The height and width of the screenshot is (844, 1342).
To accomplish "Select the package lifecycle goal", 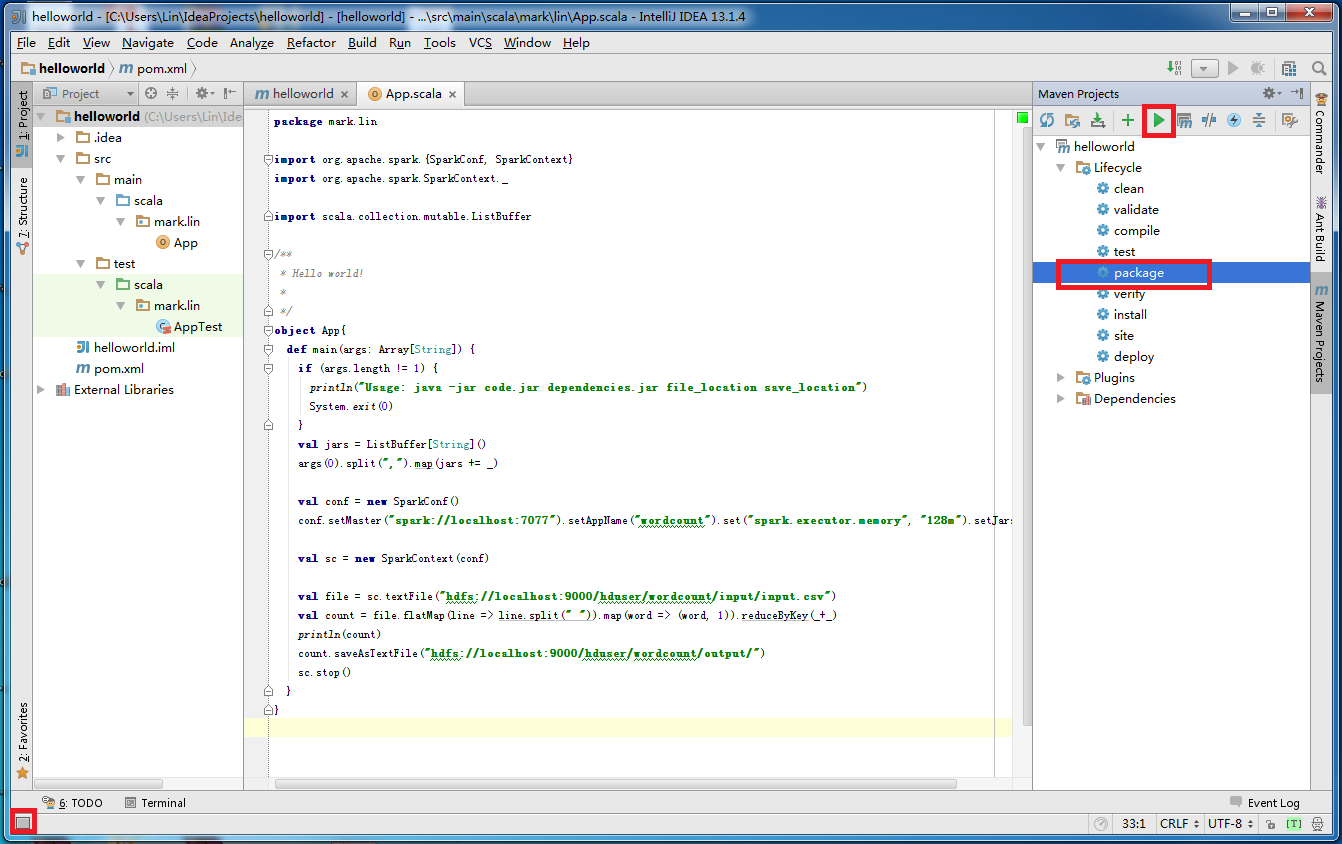I will click(x=1140, y=272).
